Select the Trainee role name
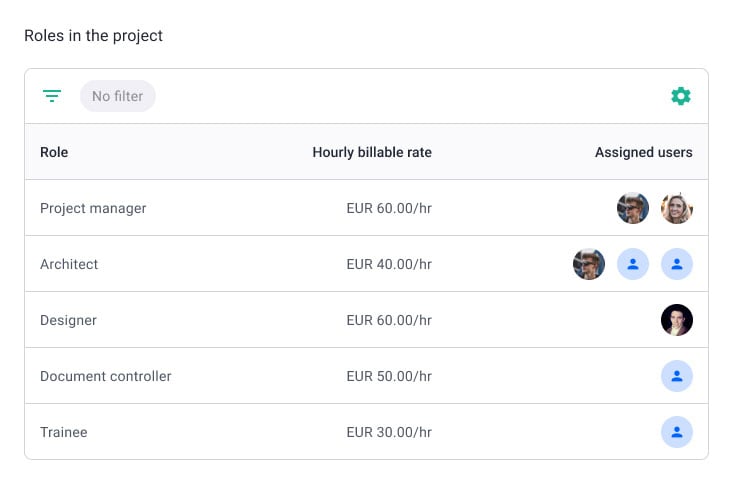The height and width of the screenshot is (487, 732). pos(64,432)
